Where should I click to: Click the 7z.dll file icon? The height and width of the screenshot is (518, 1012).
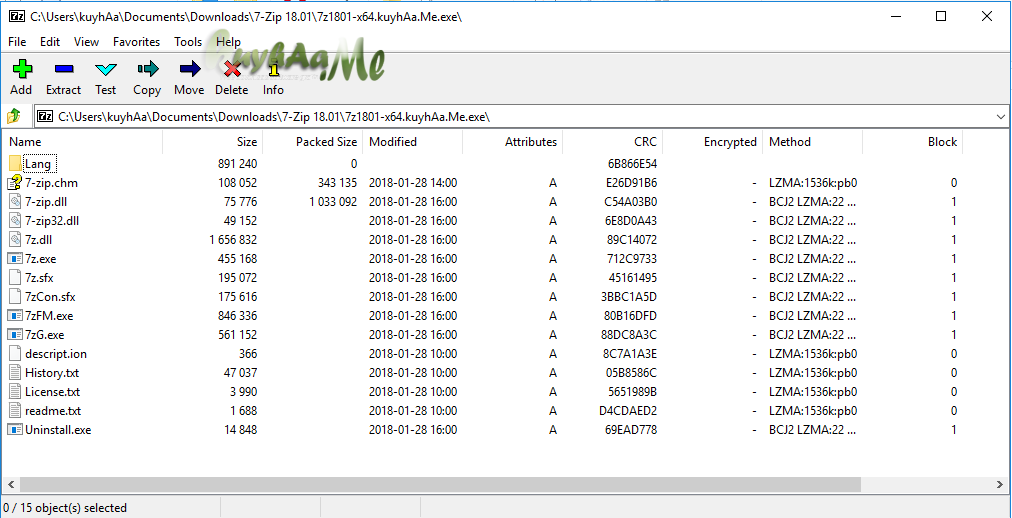[x=15, y=240]
